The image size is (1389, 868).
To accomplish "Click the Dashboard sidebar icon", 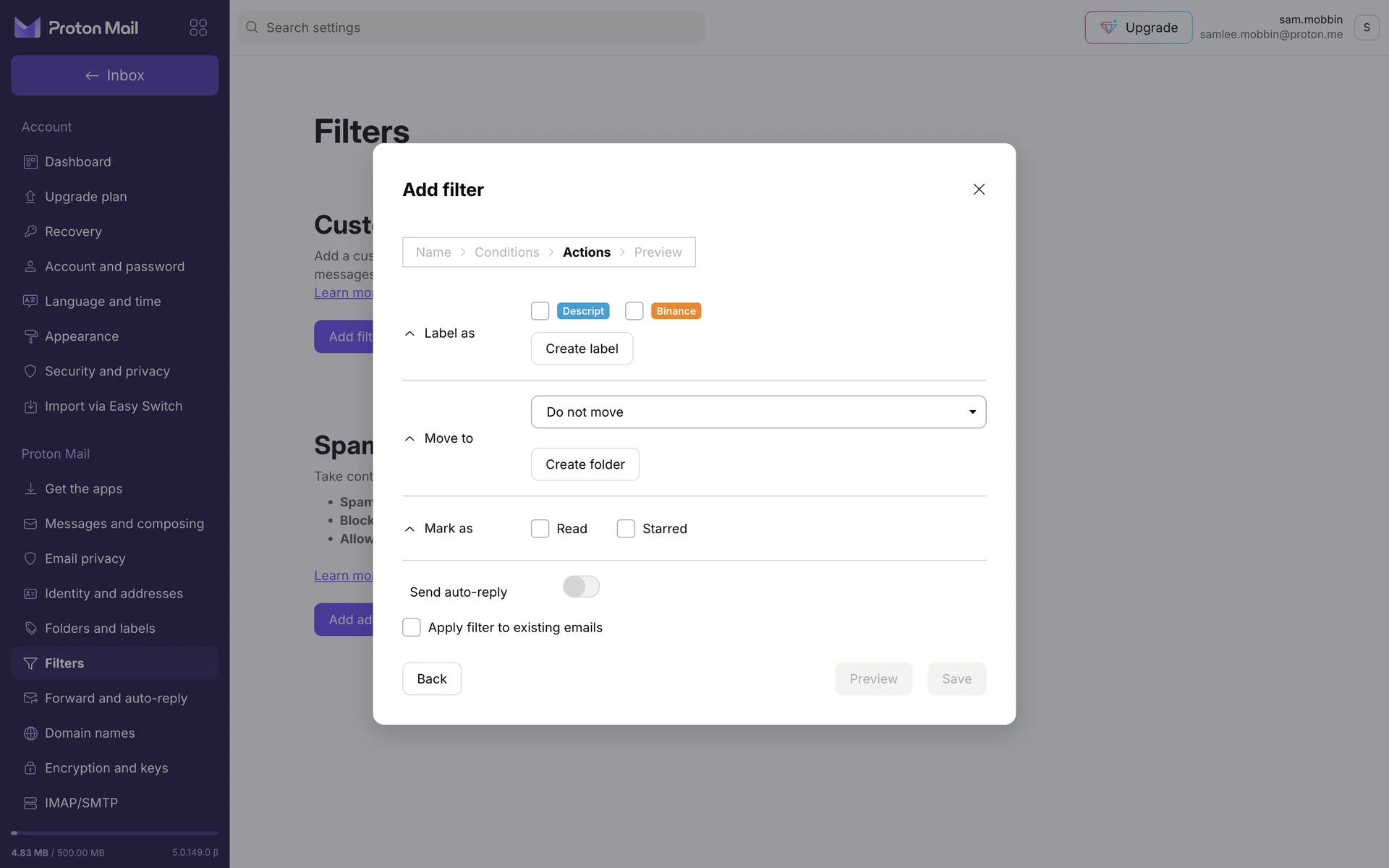I will pos(30,162).
